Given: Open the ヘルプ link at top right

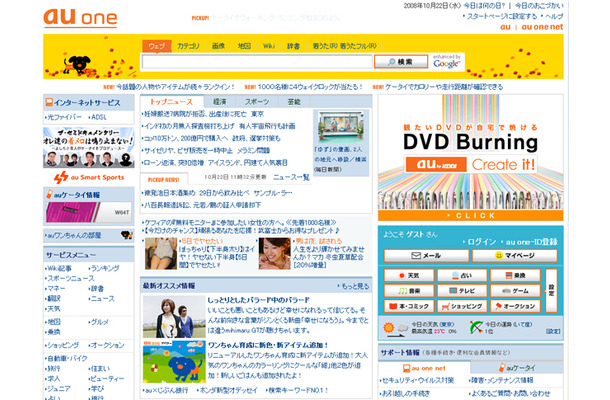Looking at the screenshot, I should click(554, 16).
